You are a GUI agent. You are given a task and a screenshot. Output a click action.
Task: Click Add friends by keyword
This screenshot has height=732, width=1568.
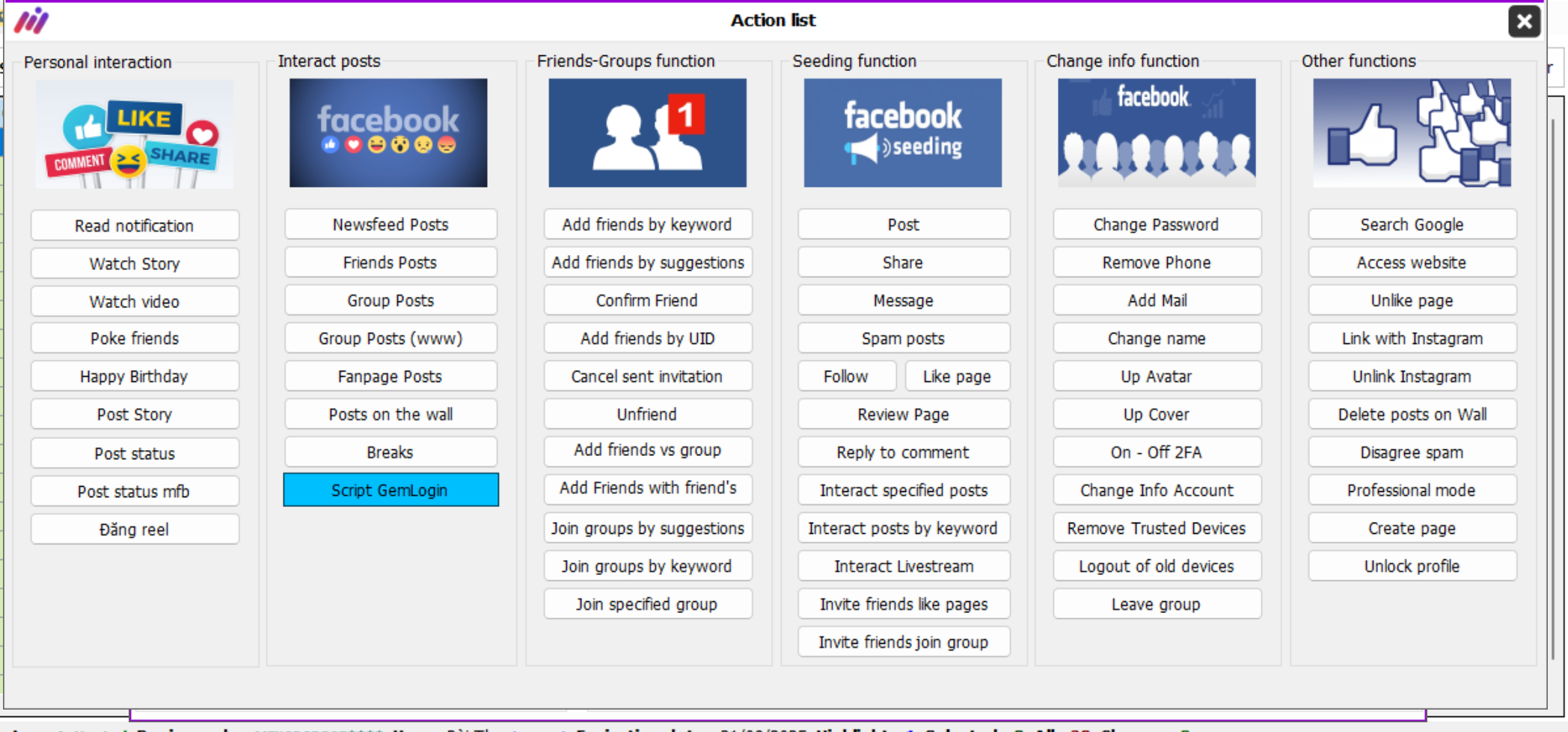647,224
